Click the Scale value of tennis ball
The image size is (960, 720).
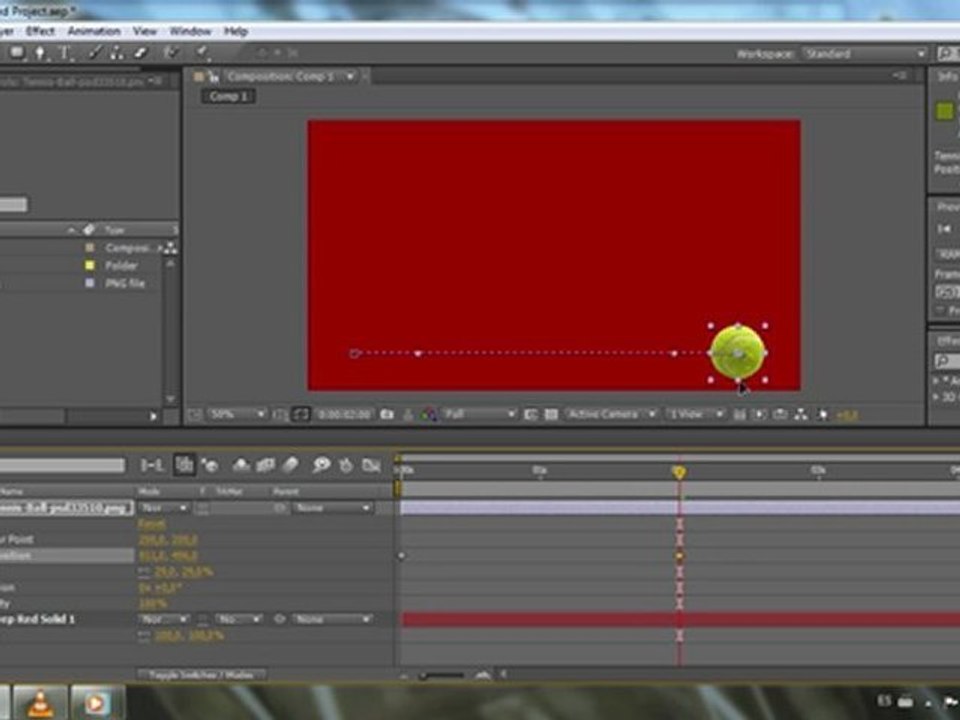(182, 572)
